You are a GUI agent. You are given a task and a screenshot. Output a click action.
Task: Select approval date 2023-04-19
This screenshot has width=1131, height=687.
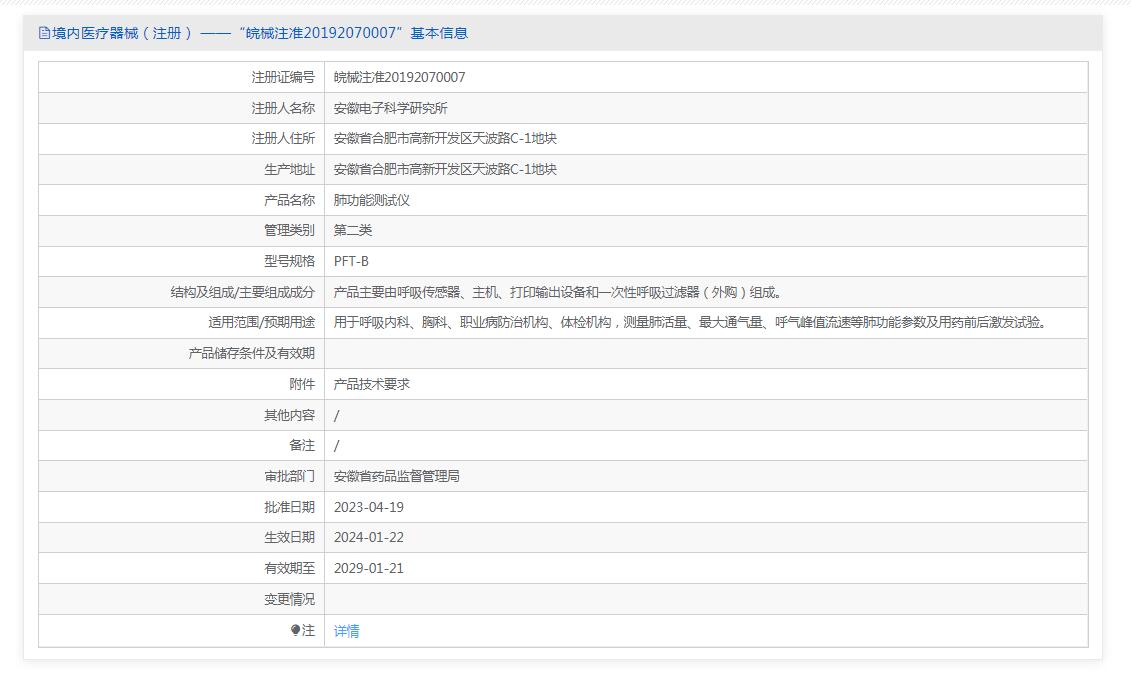pyautogui.click(x=369, y=507)
